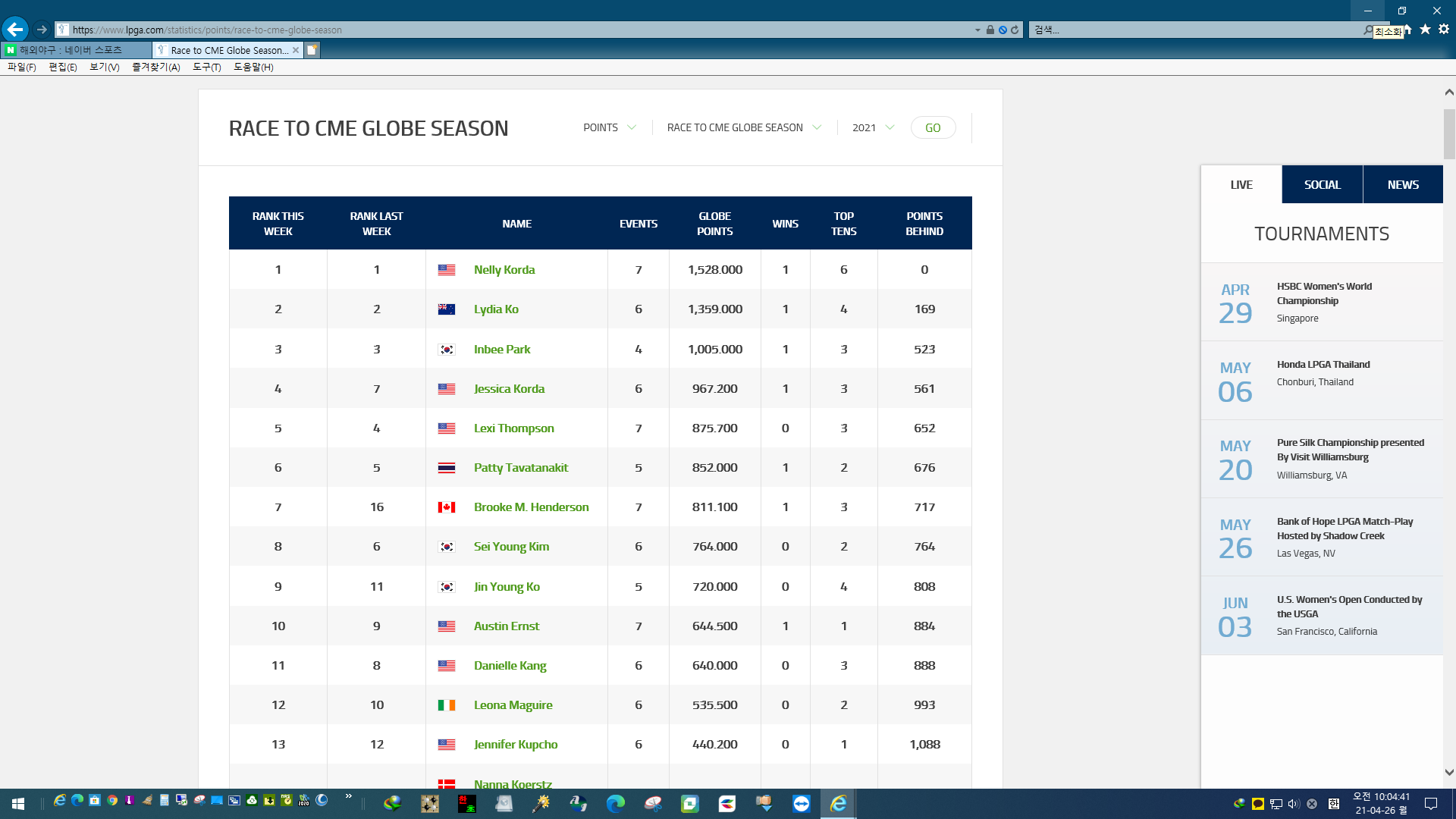
Task: Open the 편집(E) menu
Action: point(63,67)
